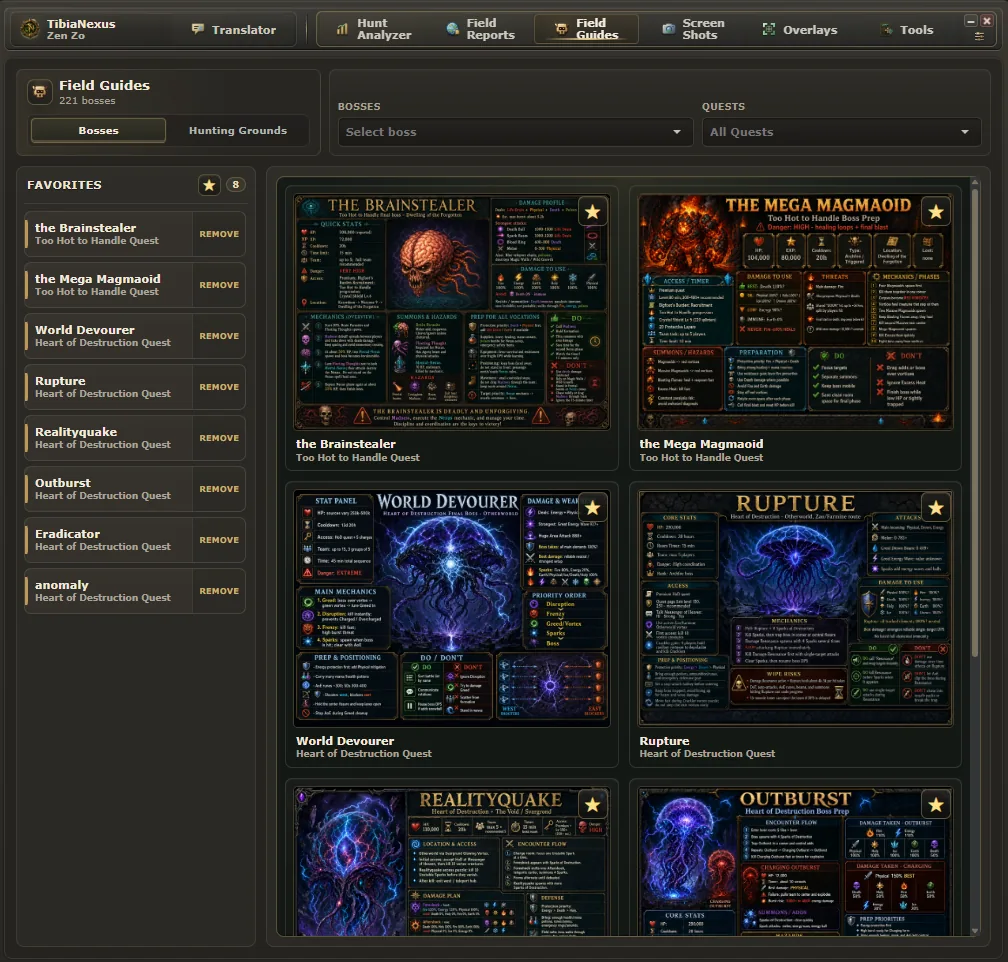This screenshot has width=1008, height=962.
Task: Select Outburst in favorites list
Action: tap(108, 489)
